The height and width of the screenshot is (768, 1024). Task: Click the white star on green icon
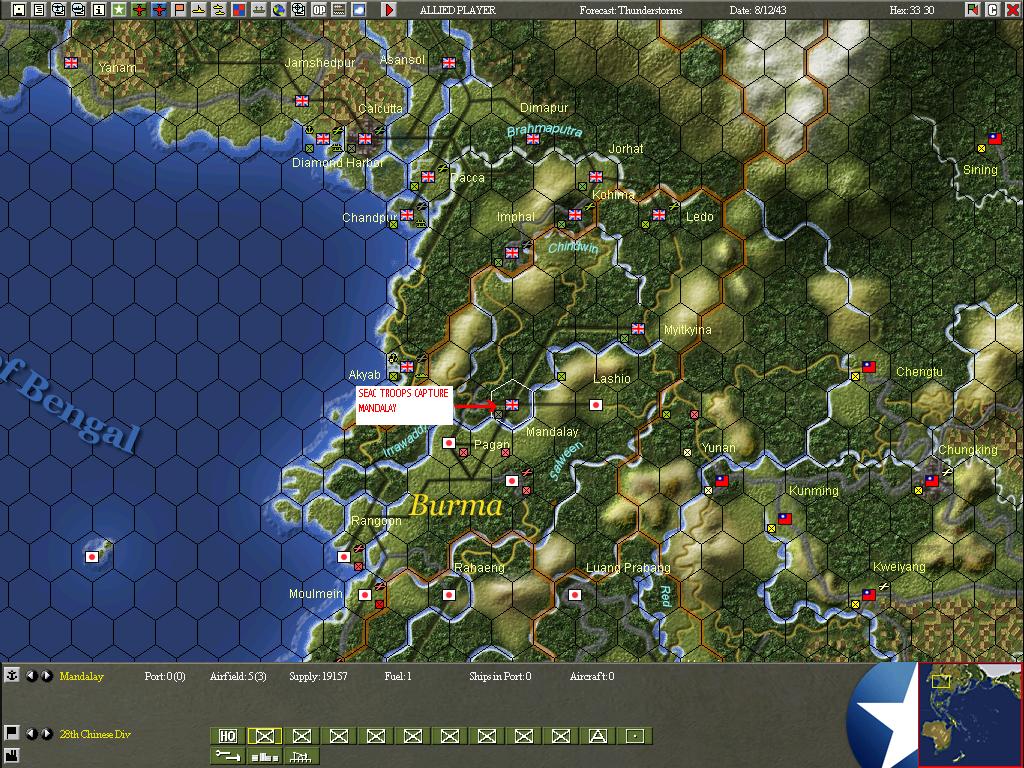119,9
